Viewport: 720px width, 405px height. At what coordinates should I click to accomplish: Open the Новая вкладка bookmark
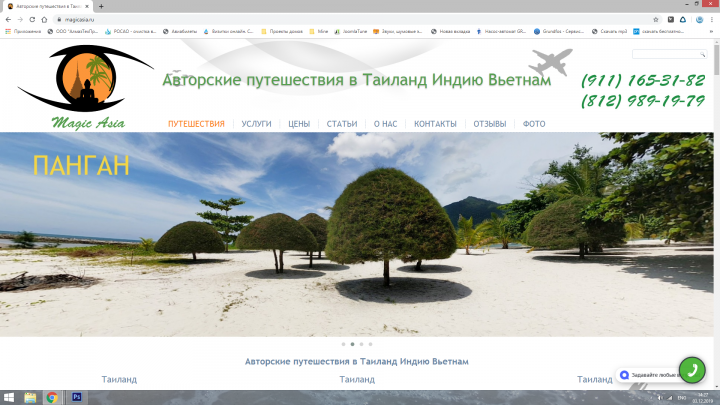(450, 32)
